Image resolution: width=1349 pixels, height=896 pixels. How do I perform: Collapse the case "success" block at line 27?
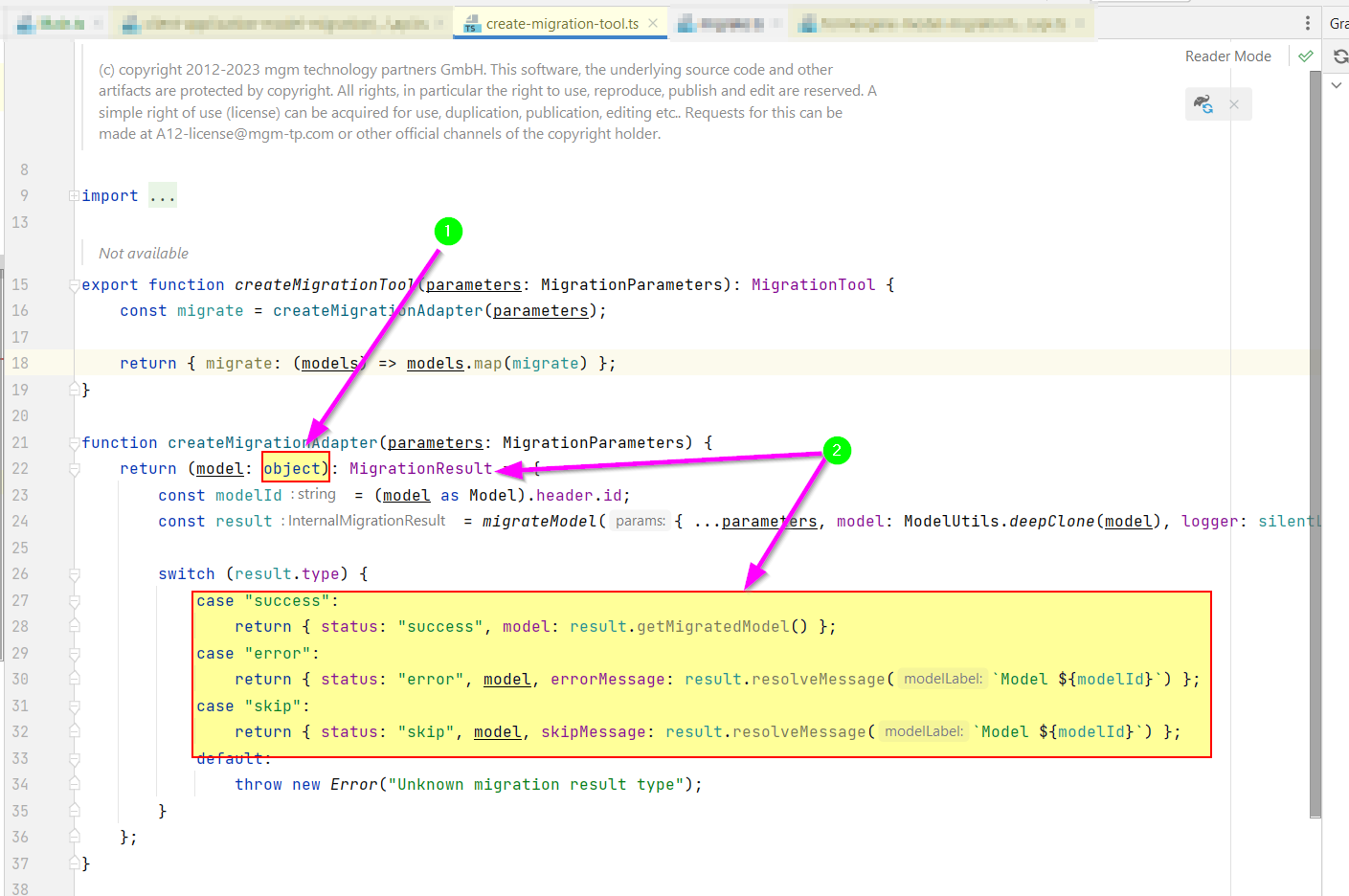point(74,601)
